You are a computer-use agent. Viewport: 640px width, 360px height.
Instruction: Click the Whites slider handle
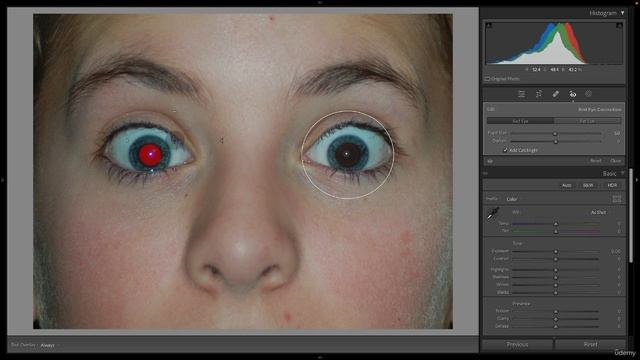(x=556, y=285)
